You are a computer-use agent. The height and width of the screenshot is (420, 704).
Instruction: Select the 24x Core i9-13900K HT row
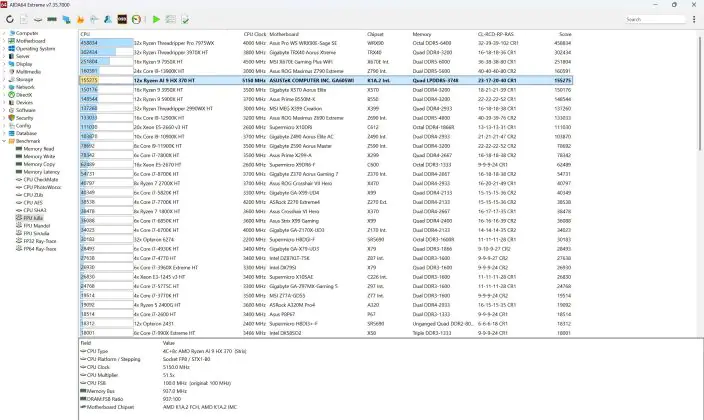pyautogui.click(x=326, y=71)
